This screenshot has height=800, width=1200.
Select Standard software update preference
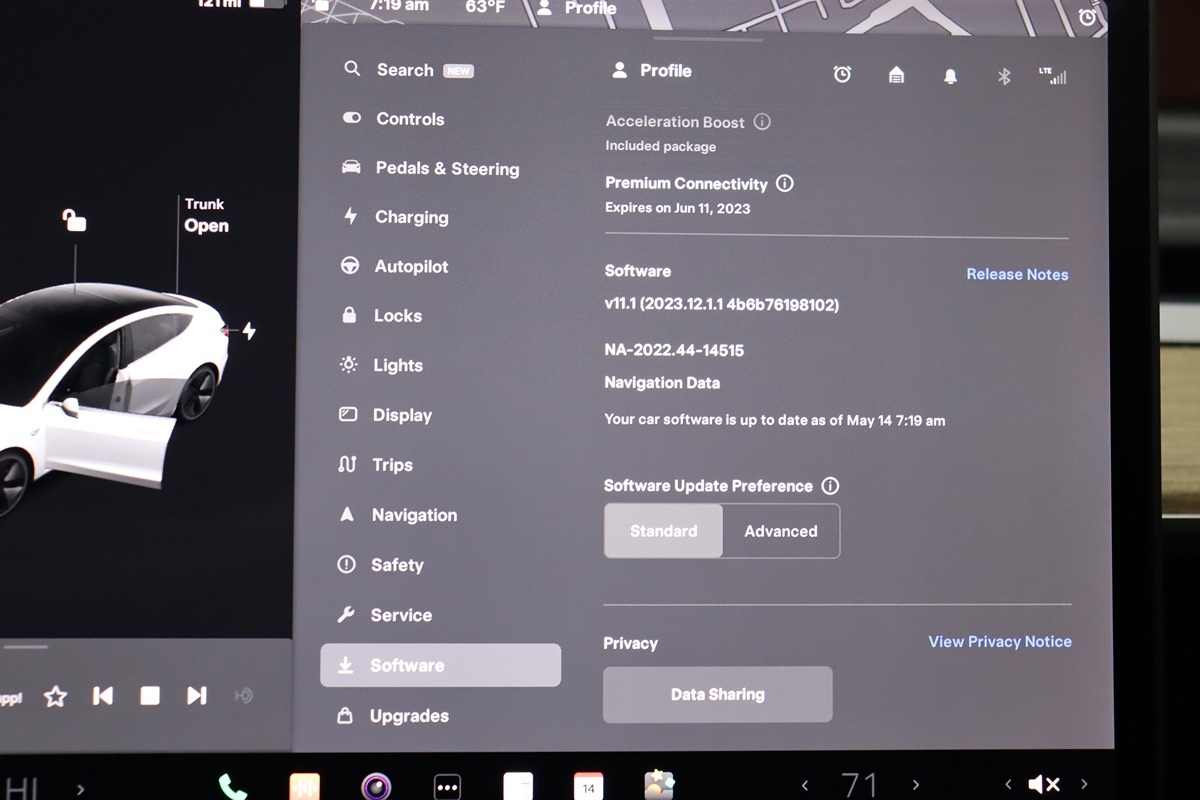click(x=663, y=531)
